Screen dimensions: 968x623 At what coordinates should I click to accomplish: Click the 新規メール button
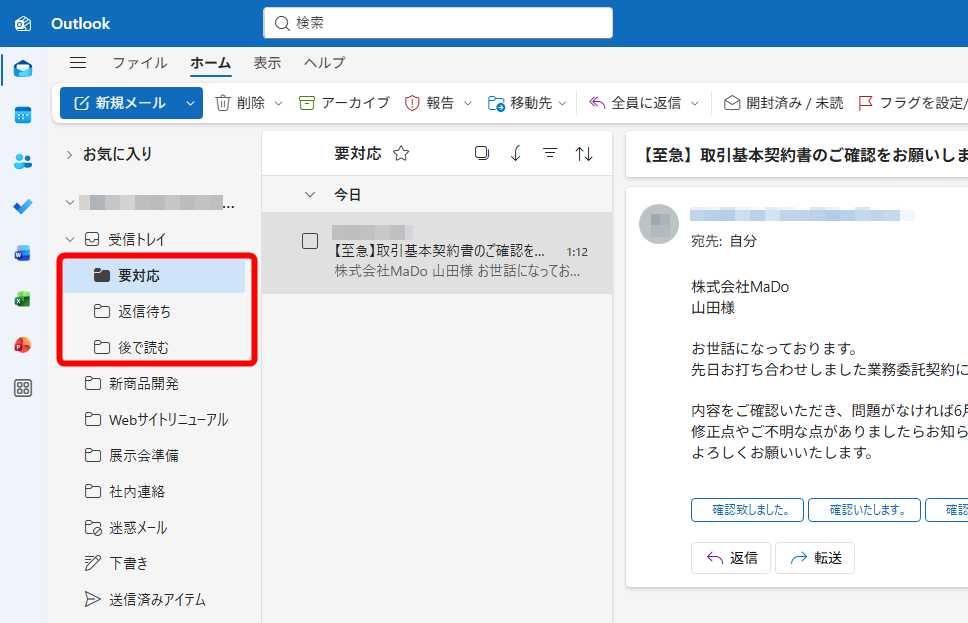click(120, 103)
